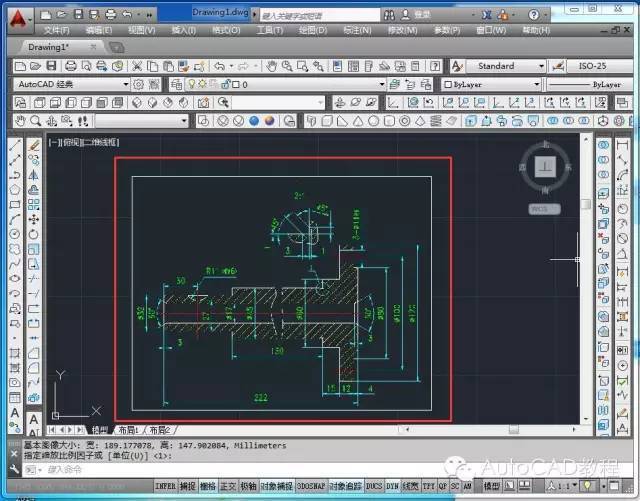Select the Multiline Text tool (A)
The height and width of the screenshot is (501, 640).
point(15,412)
